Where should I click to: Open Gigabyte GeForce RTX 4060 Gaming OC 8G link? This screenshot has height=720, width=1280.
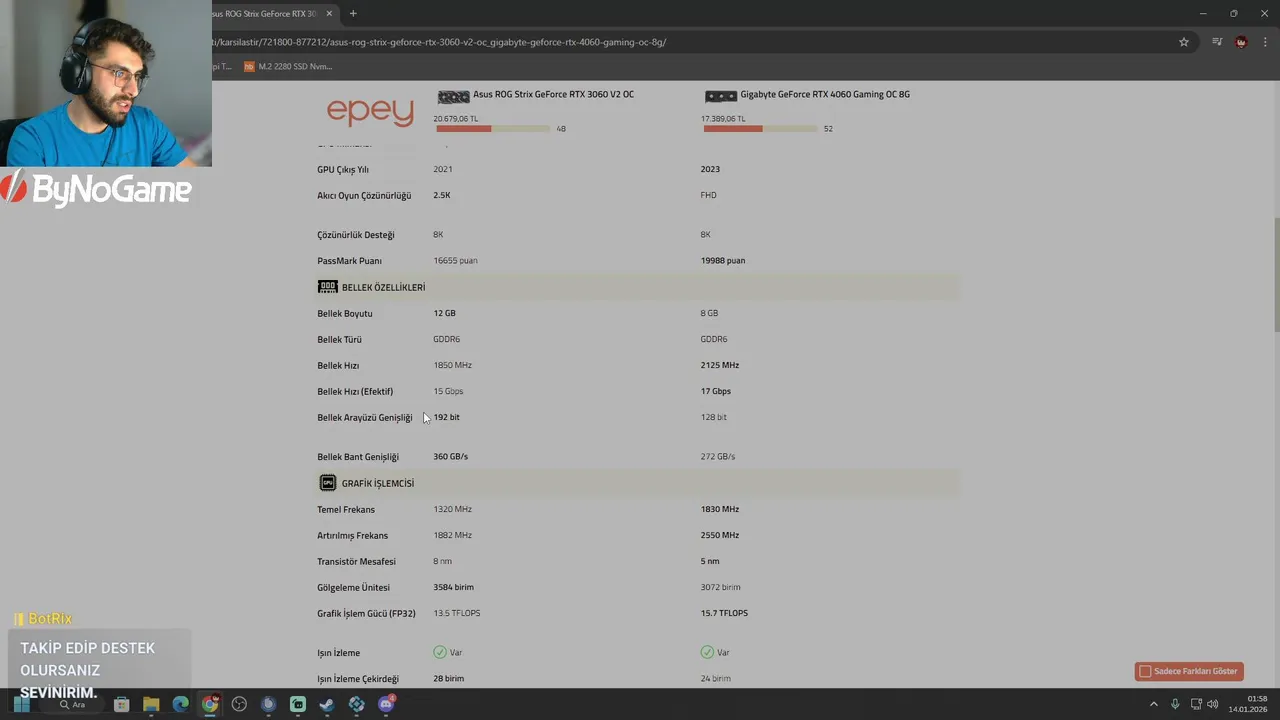click(825, 94)
